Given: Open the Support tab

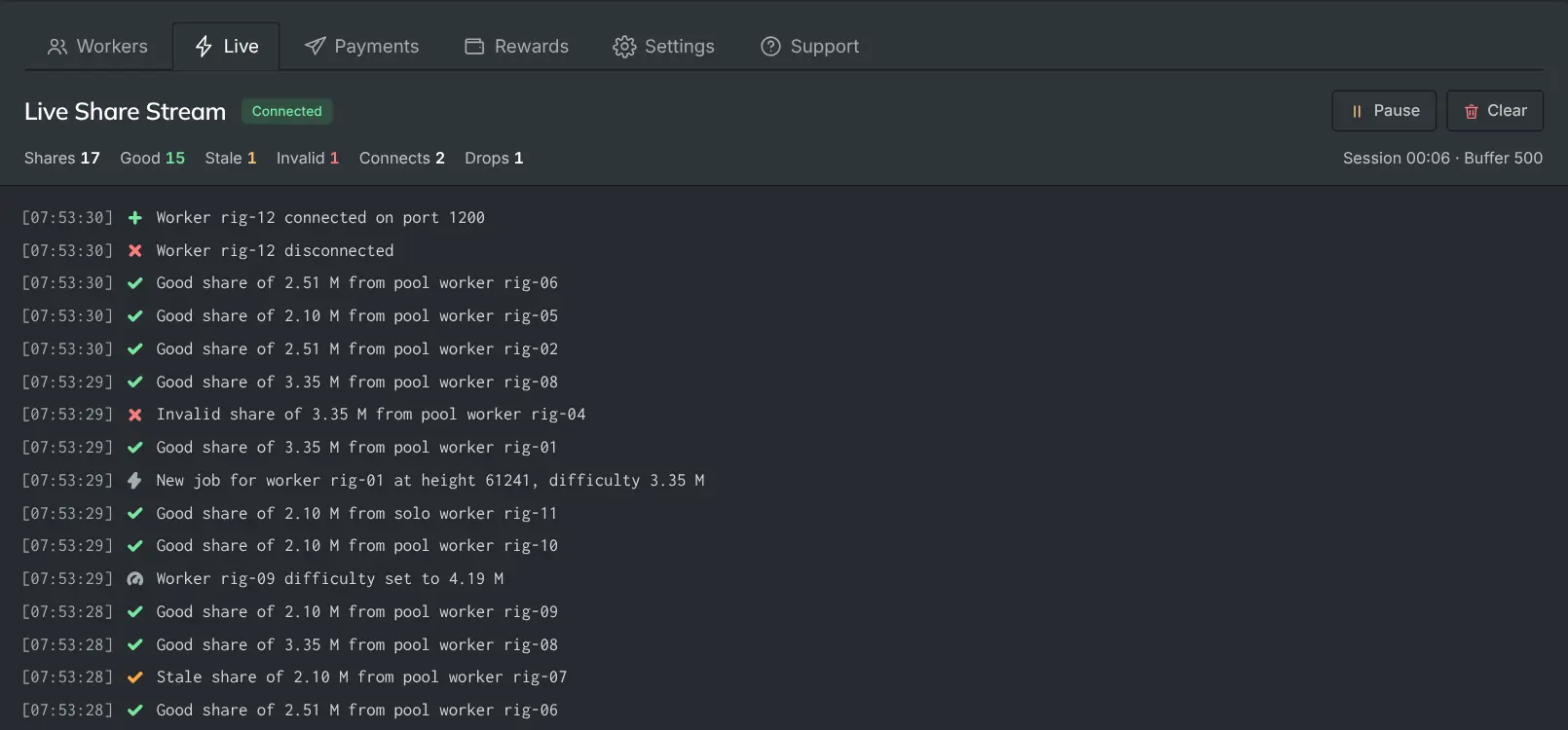Looking at the screenshot, I should coord(809,47).
